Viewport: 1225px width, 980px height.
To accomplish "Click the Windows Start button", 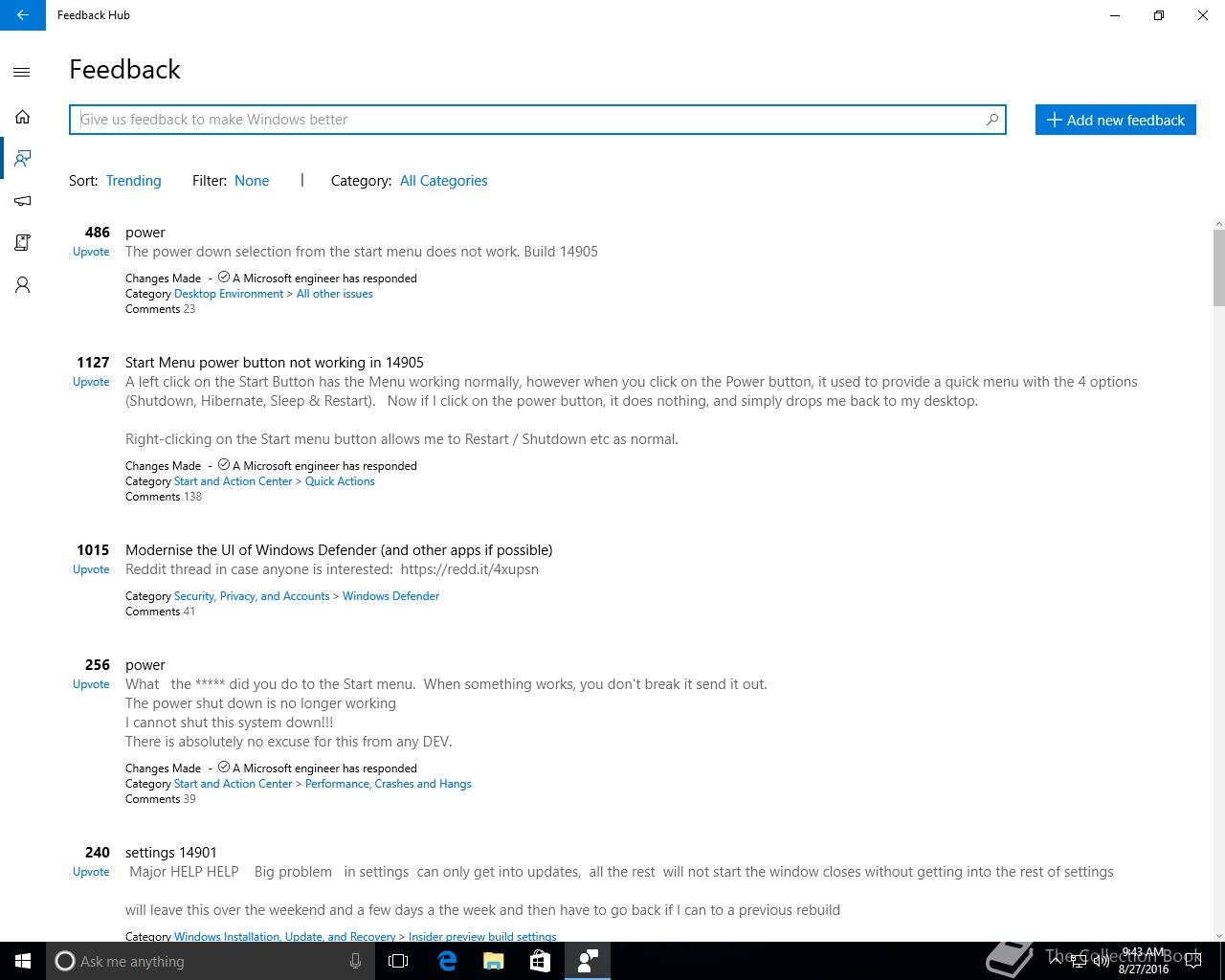I will pyautogui.click(x=23, y=961).
